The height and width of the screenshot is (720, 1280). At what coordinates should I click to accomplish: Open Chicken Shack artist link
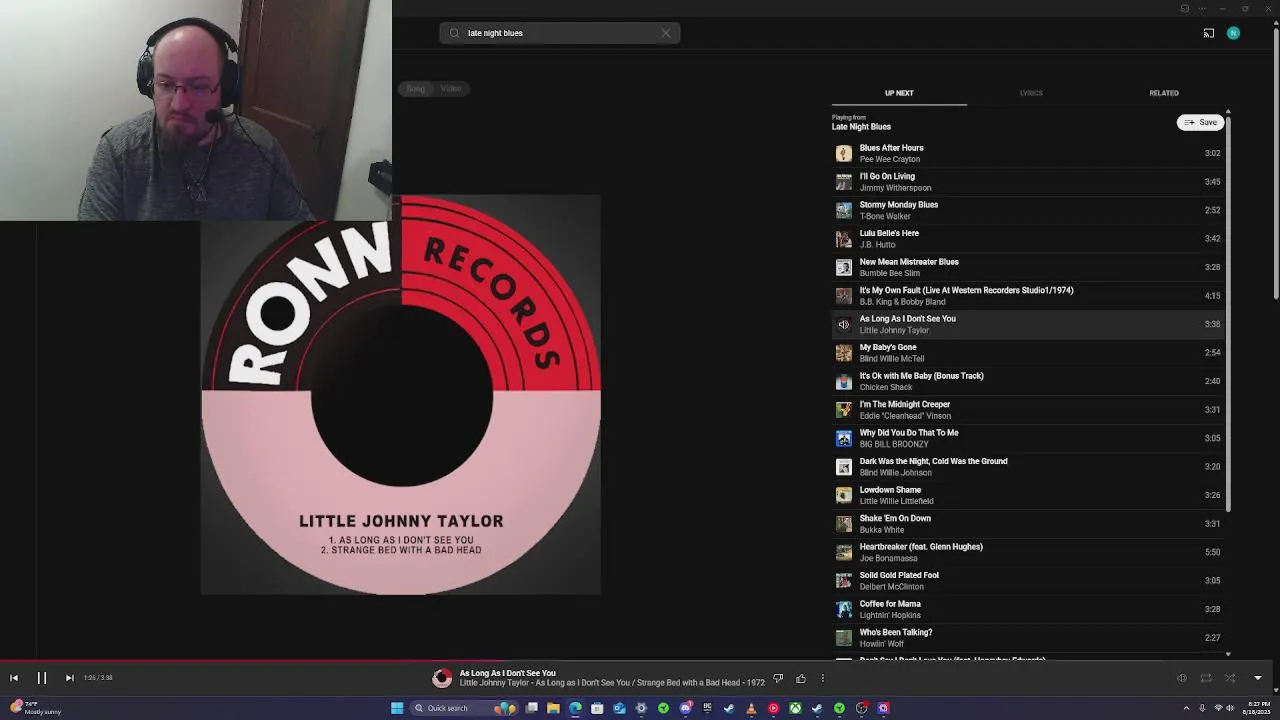pos(886,387)
